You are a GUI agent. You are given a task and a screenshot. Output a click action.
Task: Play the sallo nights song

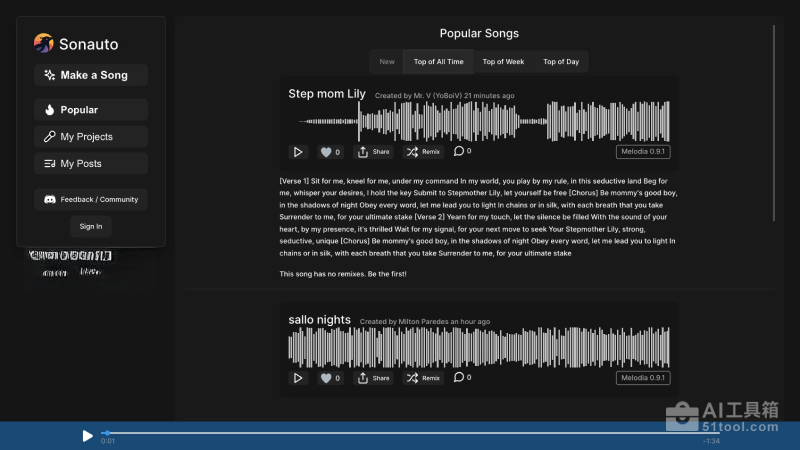298,378
